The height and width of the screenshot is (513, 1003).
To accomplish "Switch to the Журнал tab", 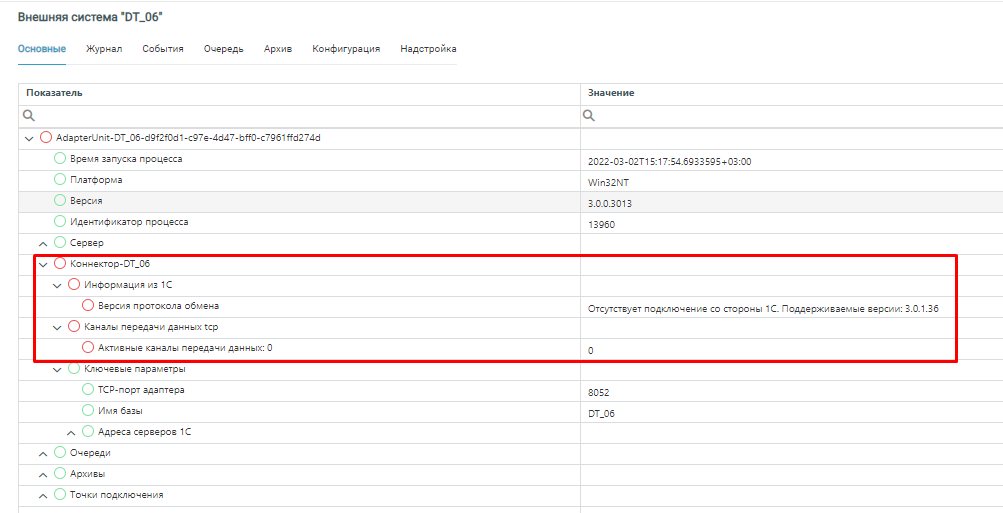I will pos(104,48).
